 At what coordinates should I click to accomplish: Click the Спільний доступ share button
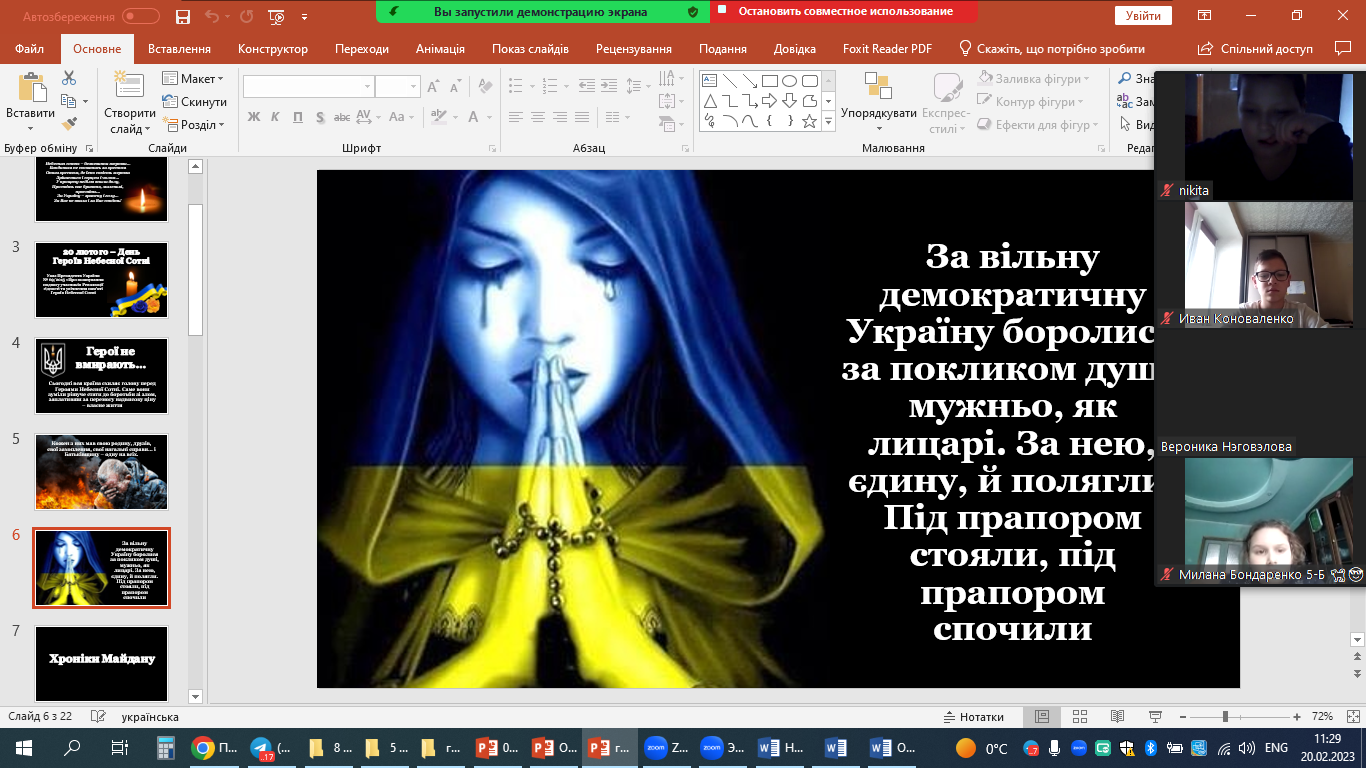tap(1257, 48)
